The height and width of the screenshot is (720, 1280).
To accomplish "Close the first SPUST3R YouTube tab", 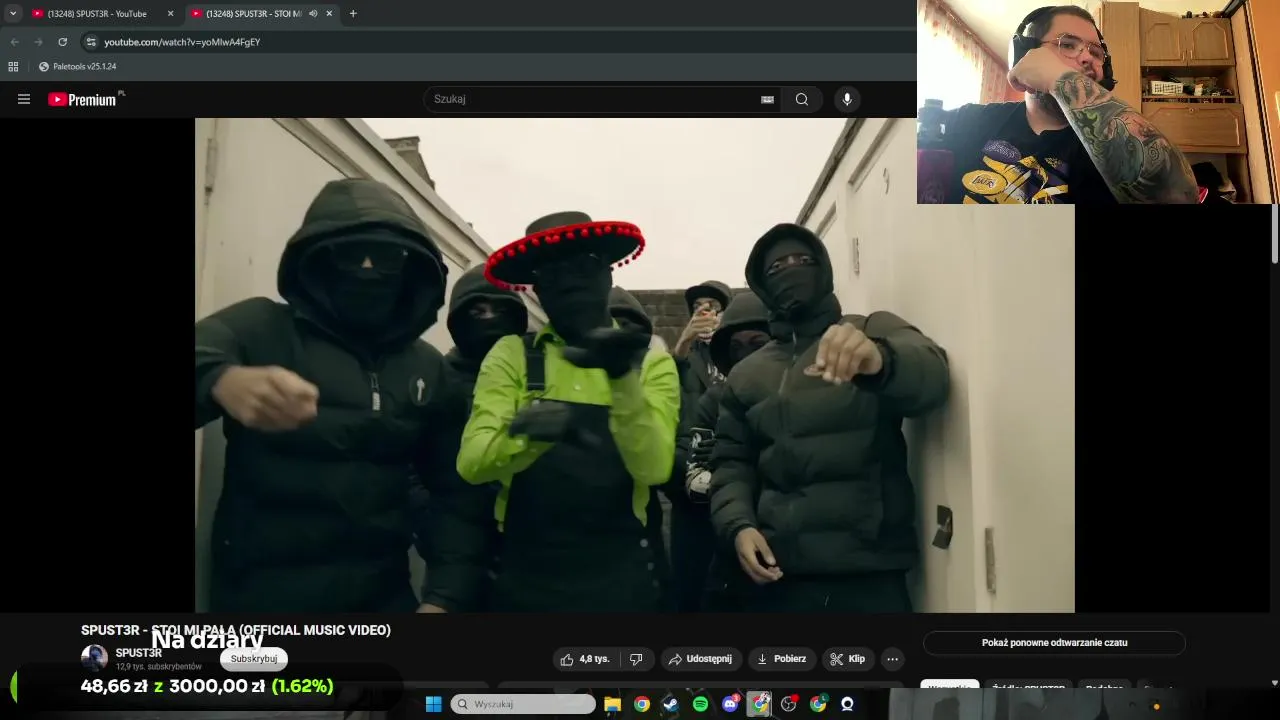I will pos(170,13).
